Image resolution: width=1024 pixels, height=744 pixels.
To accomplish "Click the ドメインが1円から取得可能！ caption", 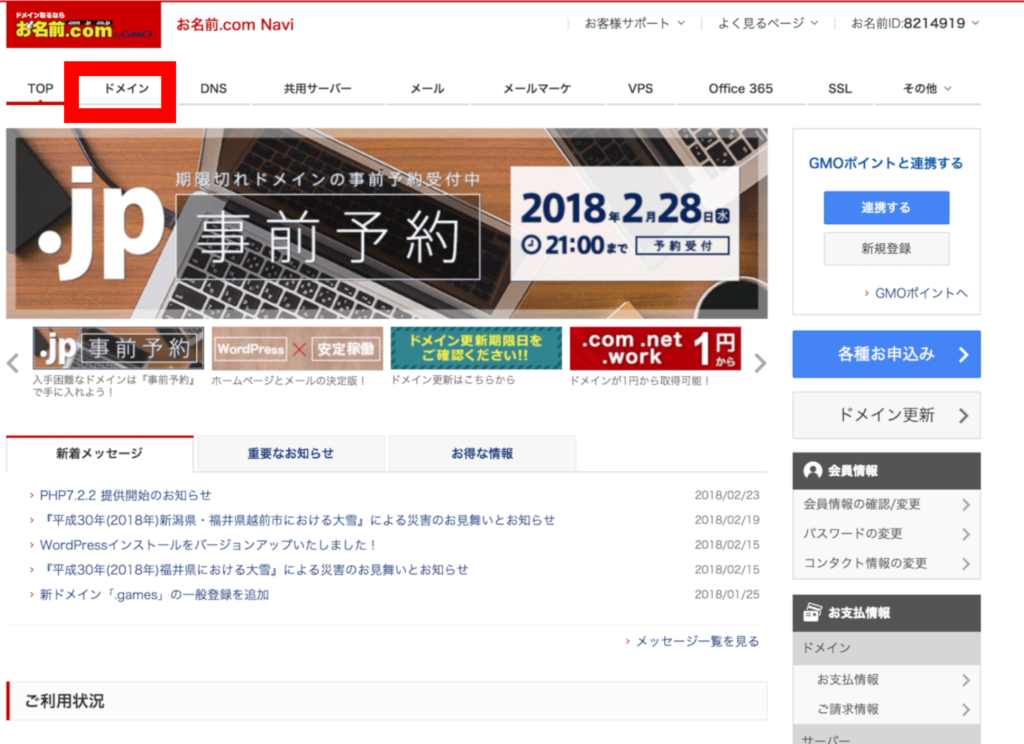I will [x=640, y=380].
